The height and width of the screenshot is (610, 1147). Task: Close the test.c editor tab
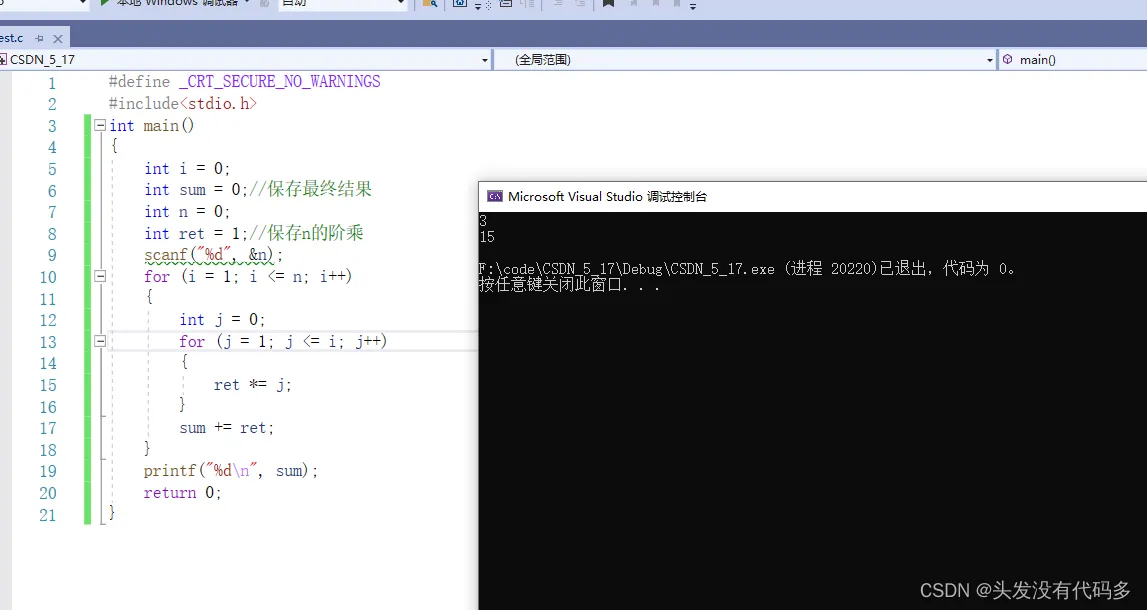(x=58, y=38)
